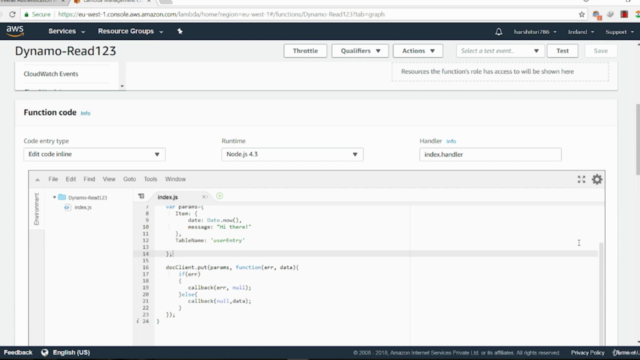Toggle fullscreen editor icon
640x360 pixels.
(581, 179)
